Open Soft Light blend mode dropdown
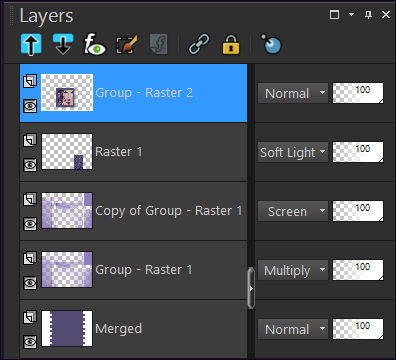This screenshot has height=360, width=396. pyautogui.click(x=293, y=152)
